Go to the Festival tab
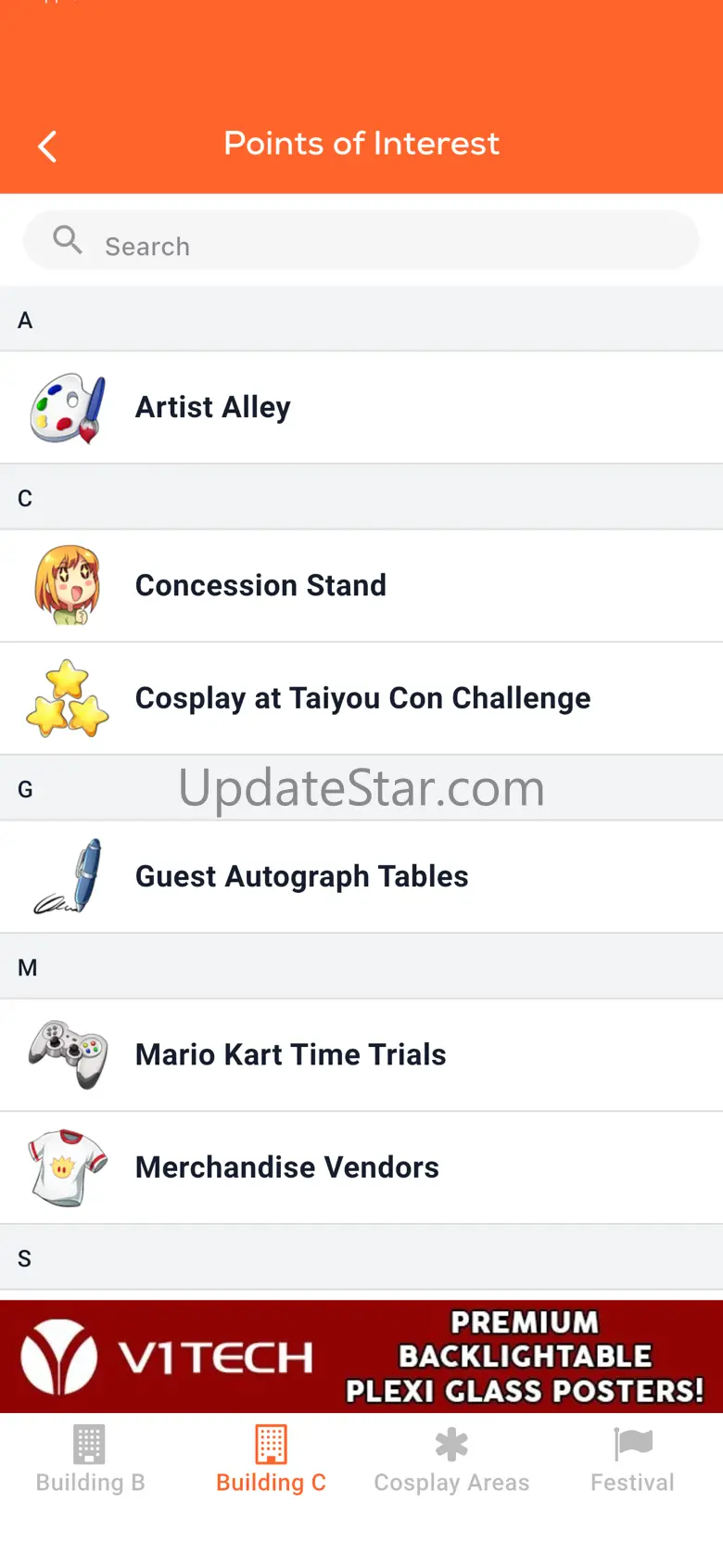Screen dimensions: 723x1568 click(x=633, y=1460)
